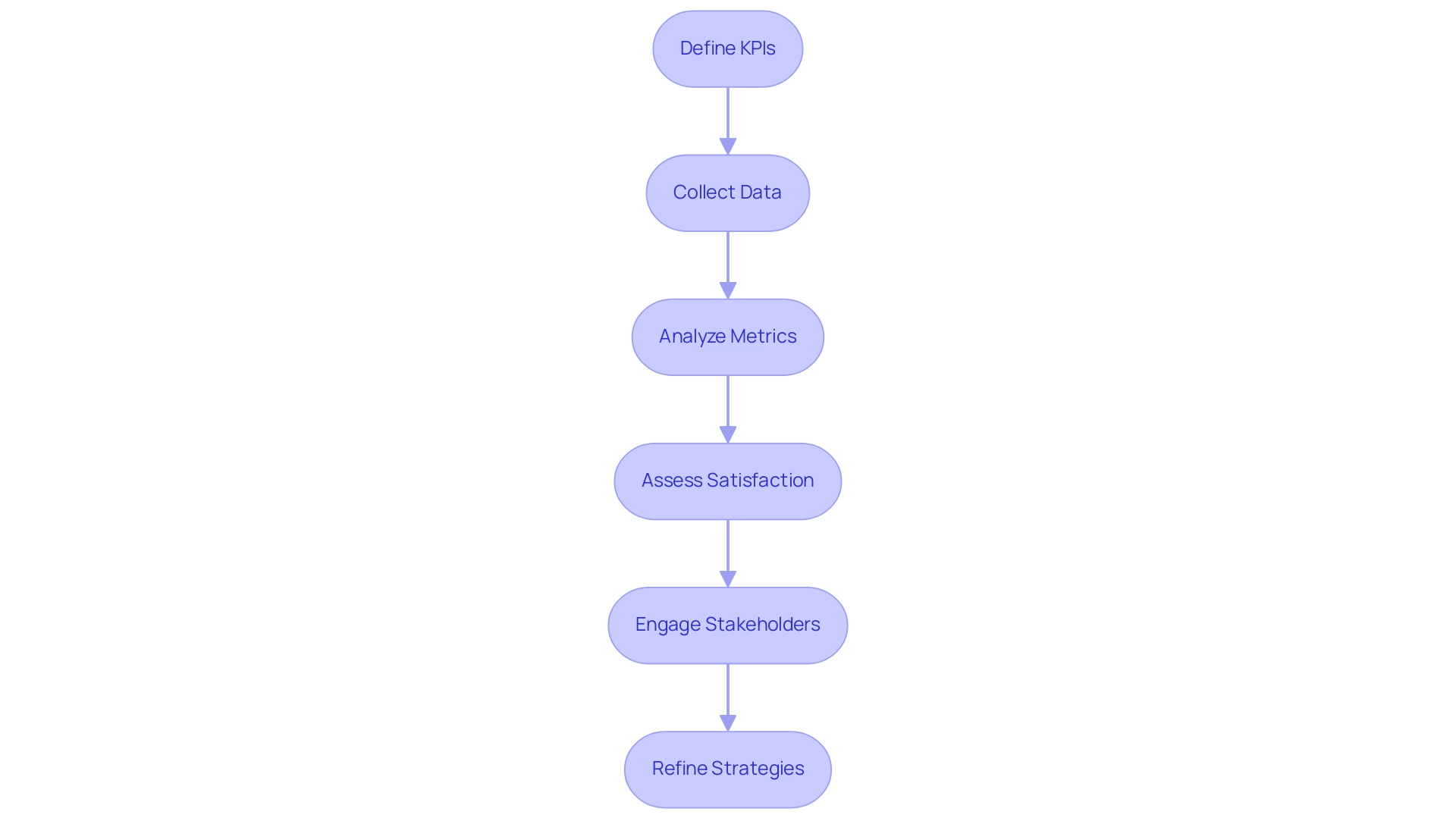The image size is (1456, 821).
Task: Click the Define KPIs node
Action: [728, 48]
